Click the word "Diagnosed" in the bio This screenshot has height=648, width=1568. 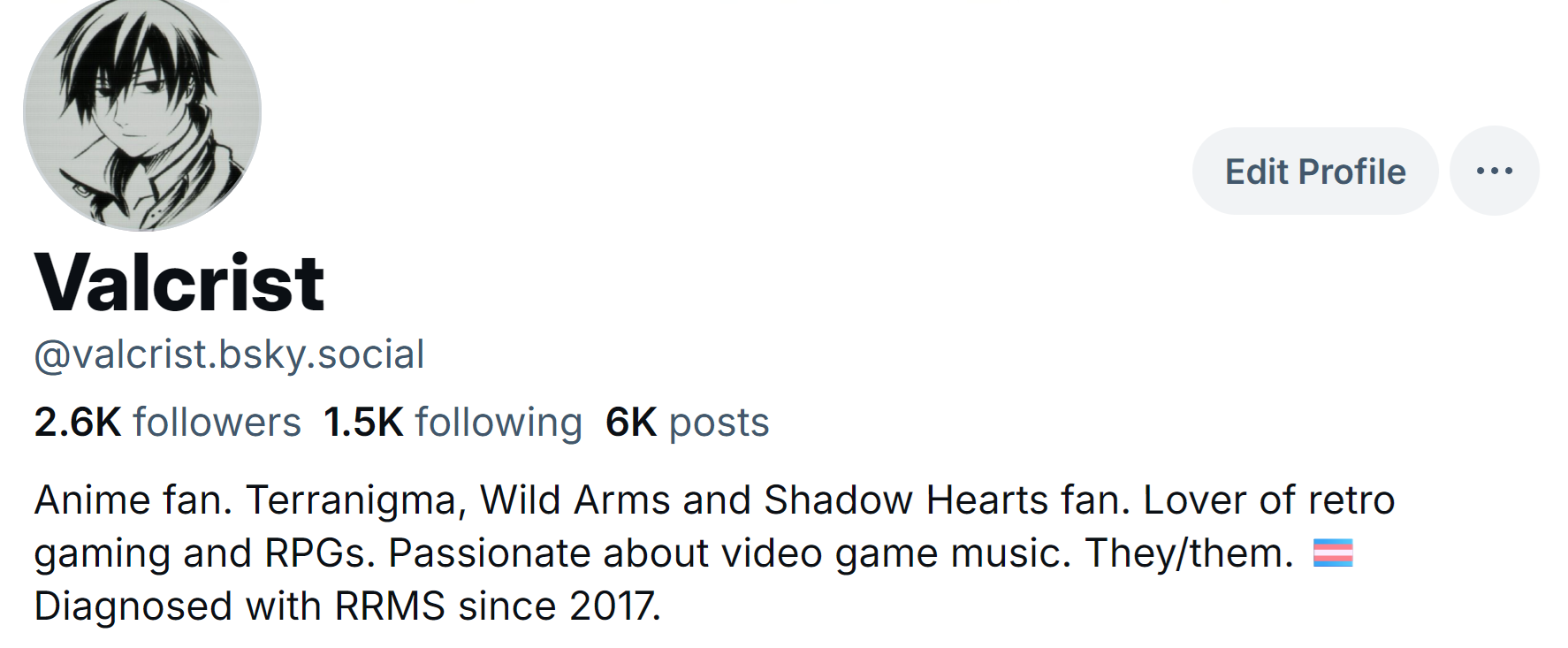point(133,606)
